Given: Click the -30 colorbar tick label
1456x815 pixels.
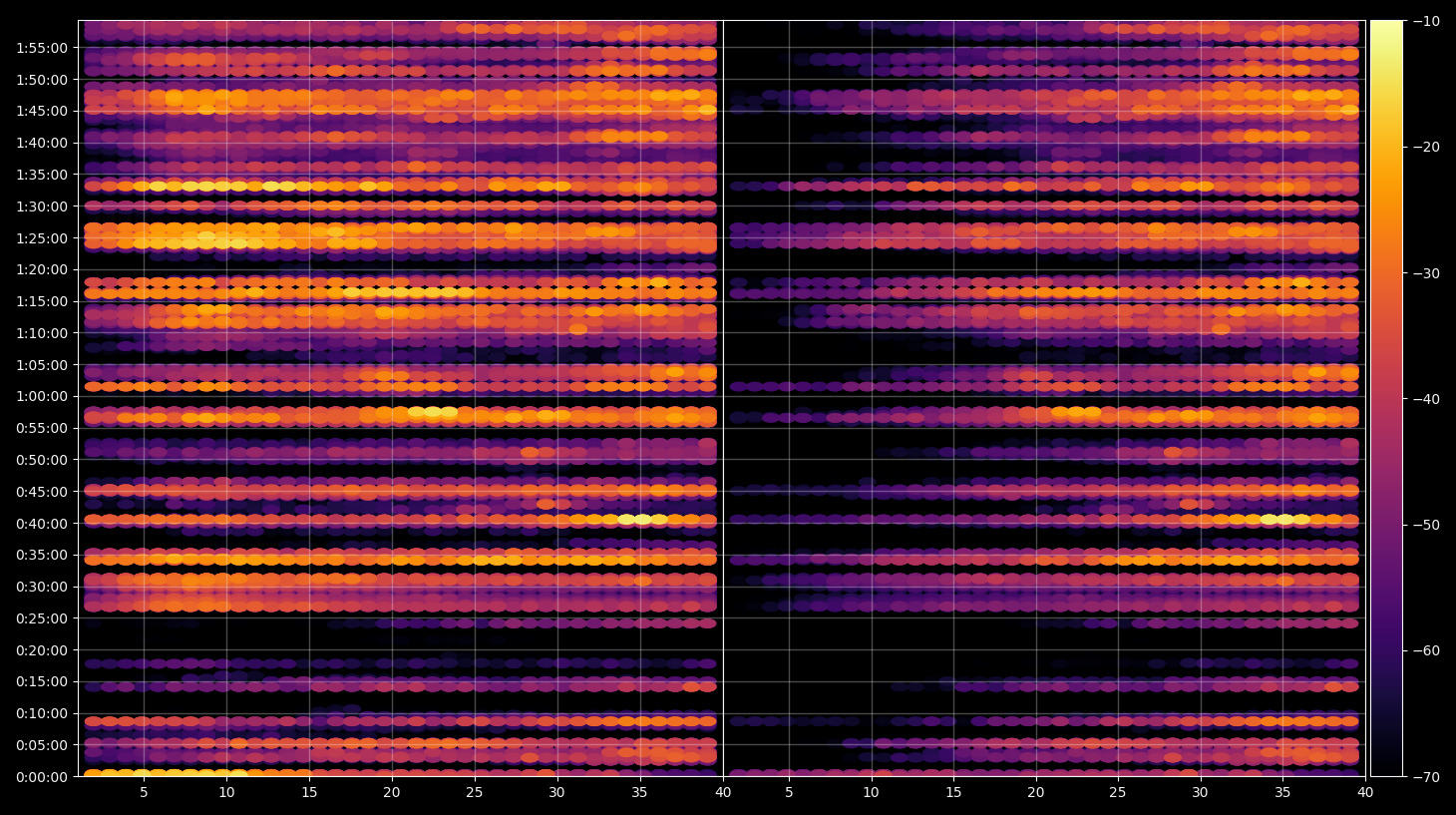Looking at the screenshot, I should click(1426, 273).
